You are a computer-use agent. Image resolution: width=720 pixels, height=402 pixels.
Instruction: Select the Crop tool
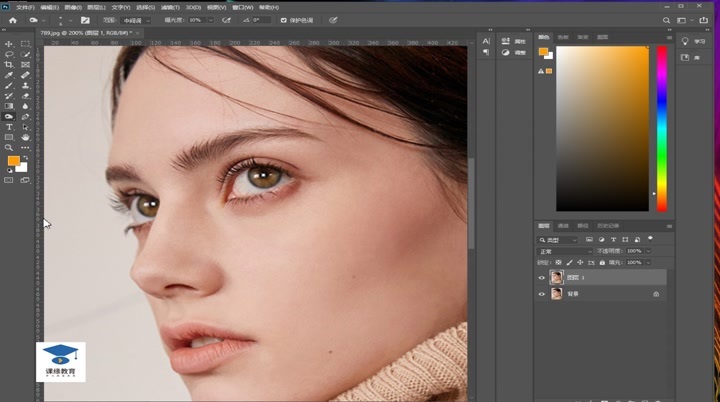click(x=9, y=64)
